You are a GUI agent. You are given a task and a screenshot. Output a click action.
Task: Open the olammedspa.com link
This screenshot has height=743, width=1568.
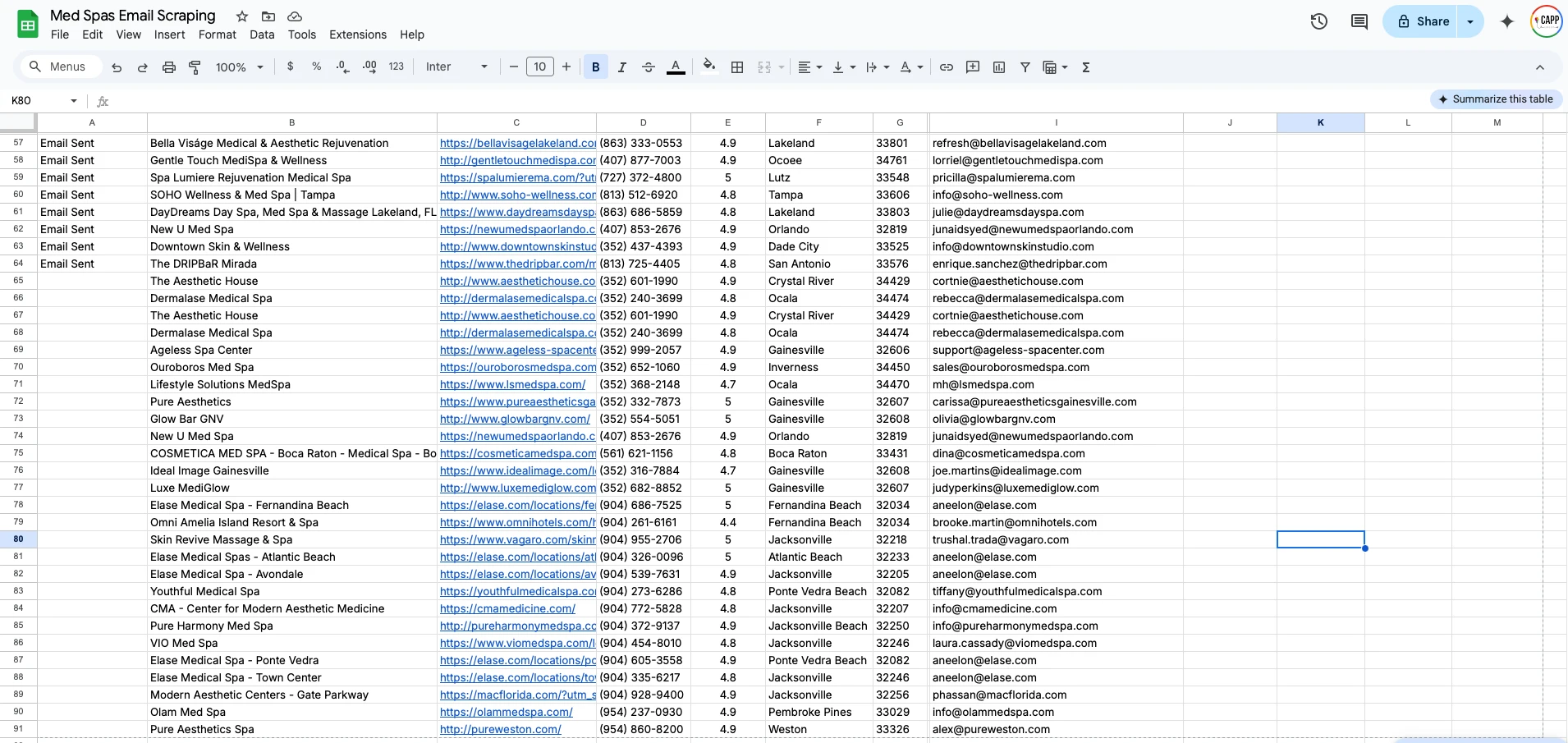(x=506, y=712)
